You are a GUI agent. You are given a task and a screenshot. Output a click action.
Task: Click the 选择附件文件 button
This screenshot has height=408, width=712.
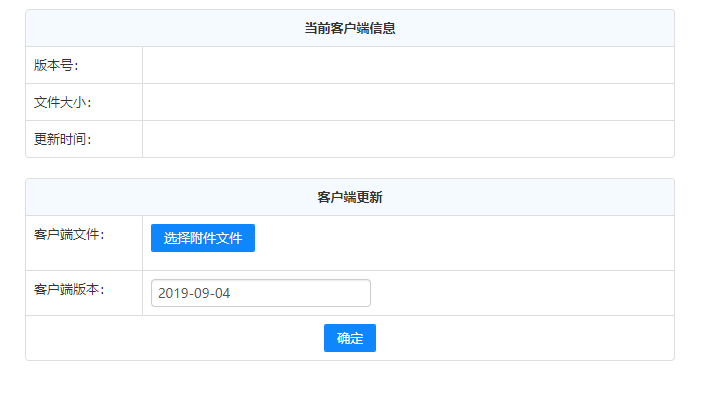(203, 238)
